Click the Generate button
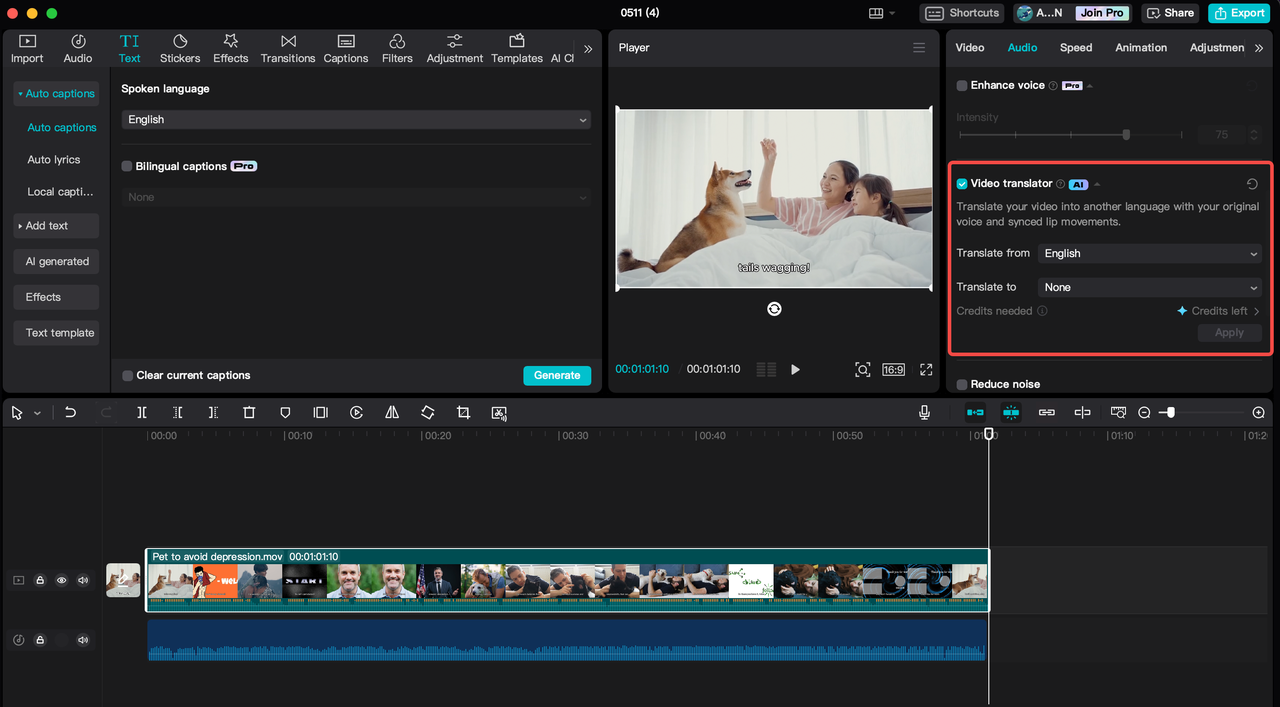 557,375
